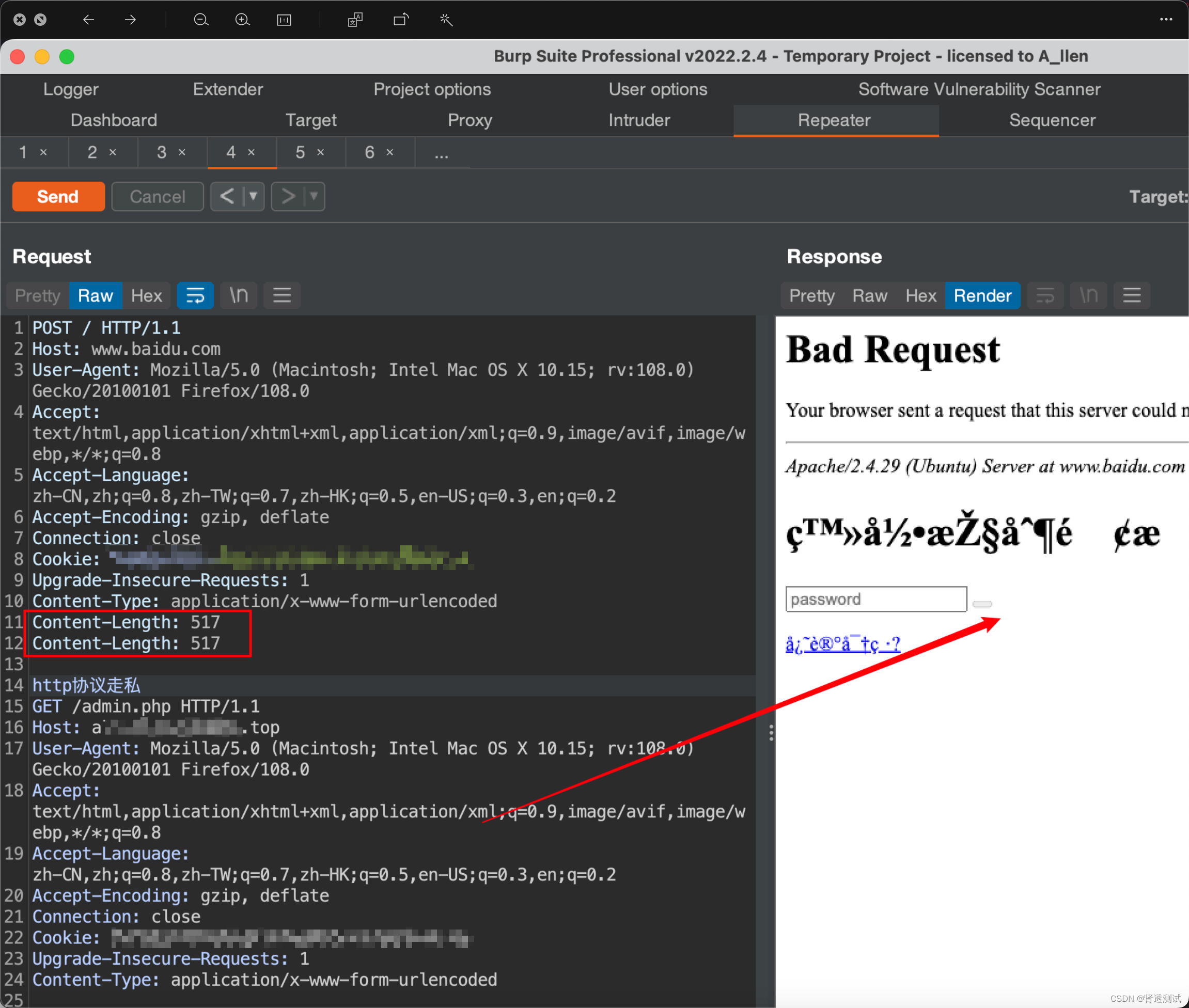The width and height of the screenshot is (1189, 1008).
Task: Close Repeater tab 6
Action: (x=390, y=152)
